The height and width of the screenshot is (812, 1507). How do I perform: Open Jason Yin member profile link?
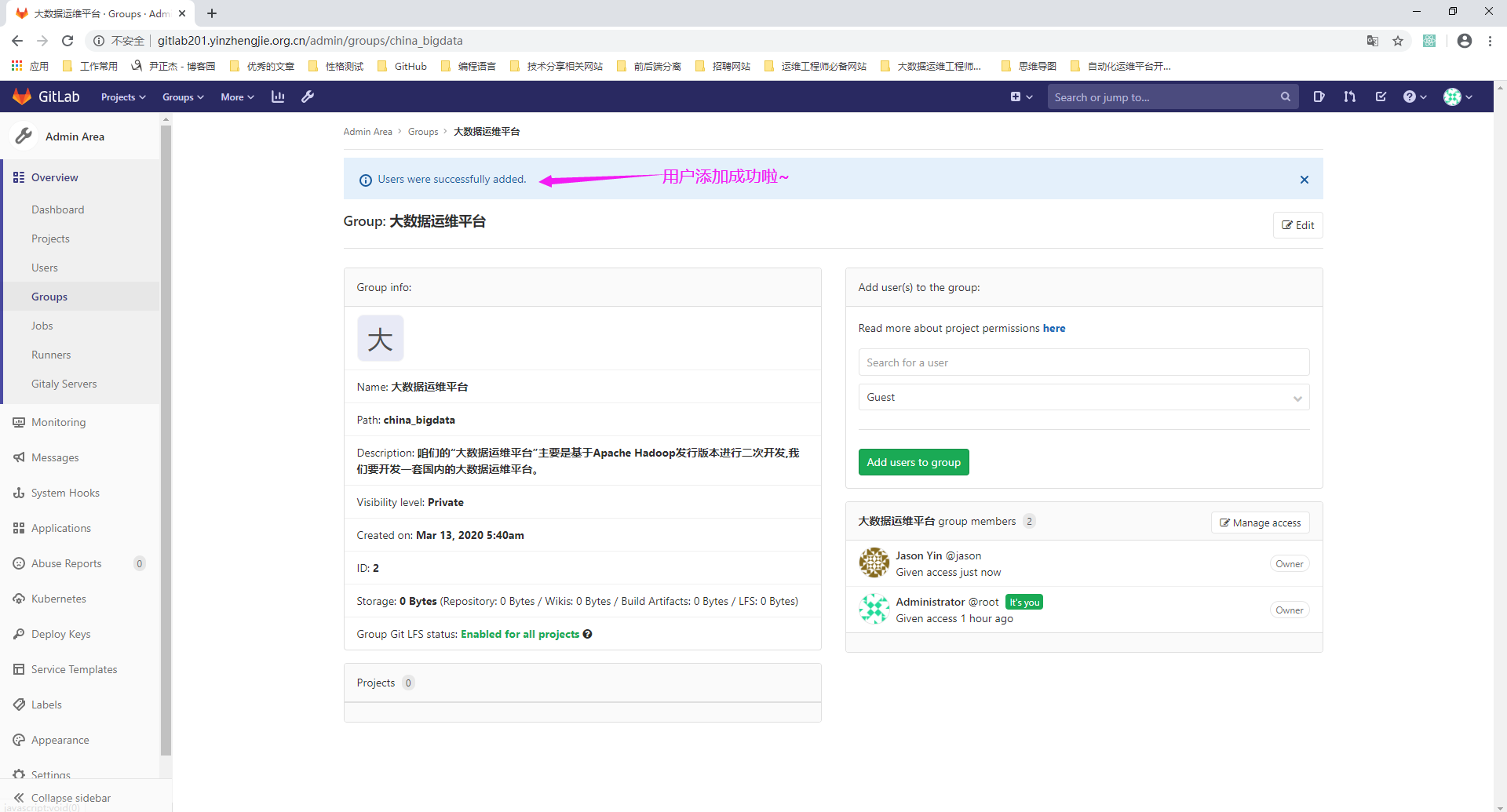click(919, 555)
